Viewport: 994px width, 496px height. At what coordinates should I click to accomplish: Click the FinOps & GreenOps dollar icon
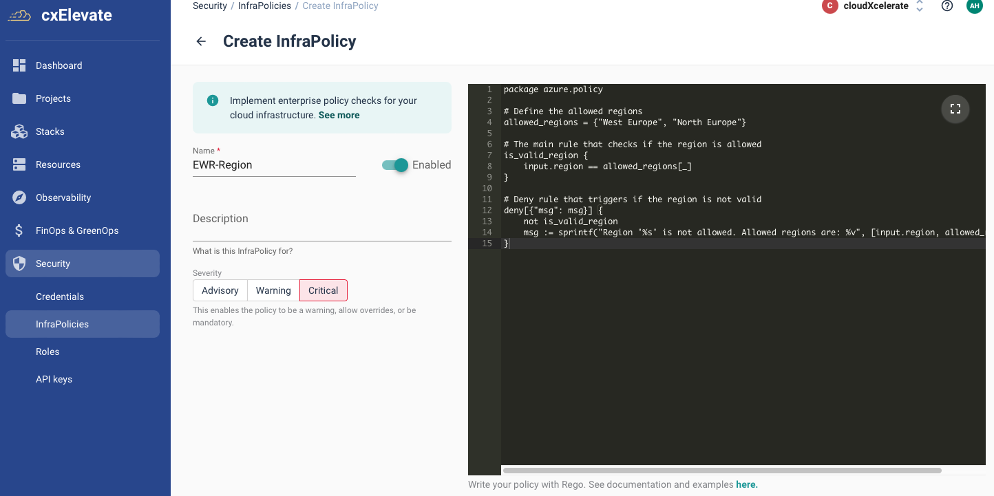point(19,230)
